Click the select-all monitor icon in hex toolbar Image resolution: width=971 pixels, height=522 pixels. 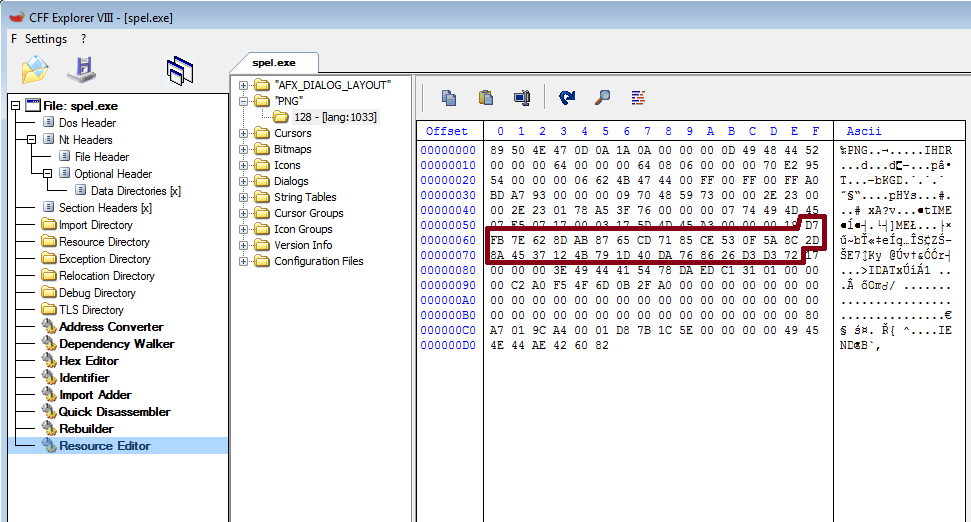(523, 98)
